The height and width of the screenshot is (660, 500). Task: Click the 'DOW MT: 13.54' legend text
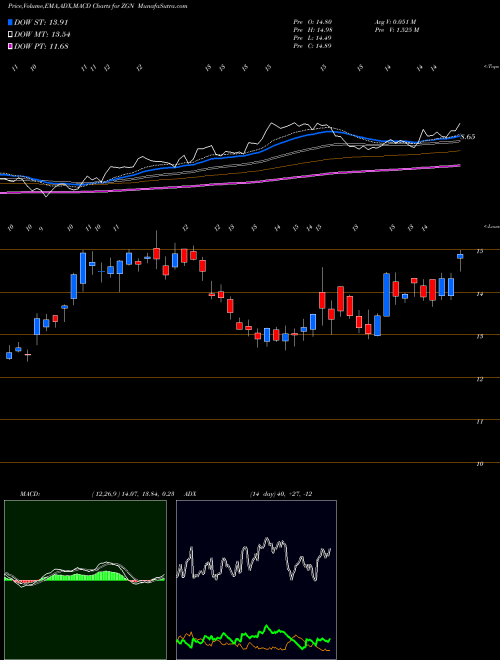pos(42,34)
